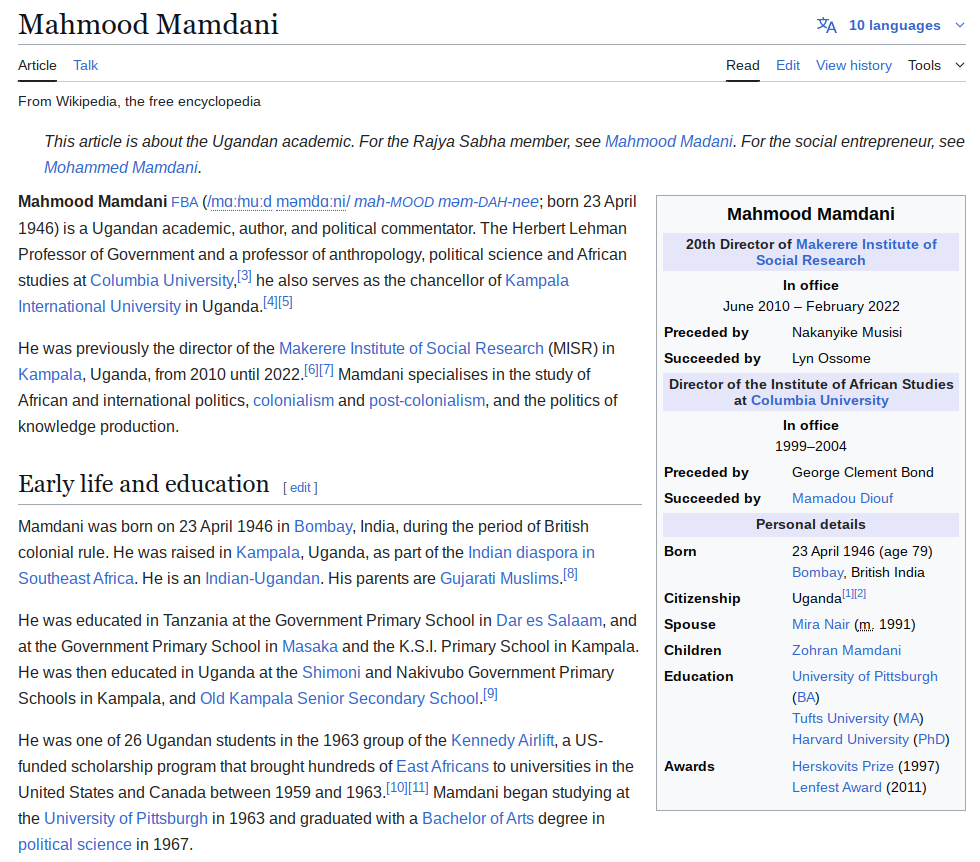Expand the Tools menu chevron
Screen dimensions: 980x862
point(959,66)
